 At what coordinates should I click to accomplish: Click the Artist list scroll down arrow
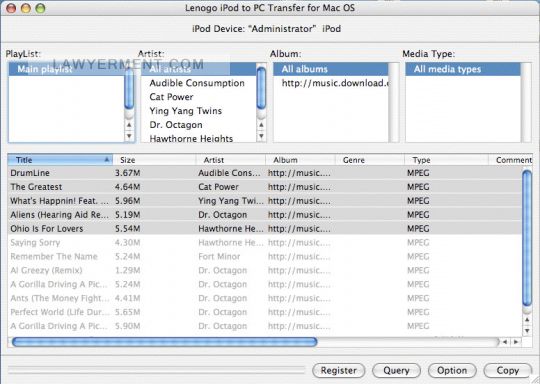[x=261, y=136]
